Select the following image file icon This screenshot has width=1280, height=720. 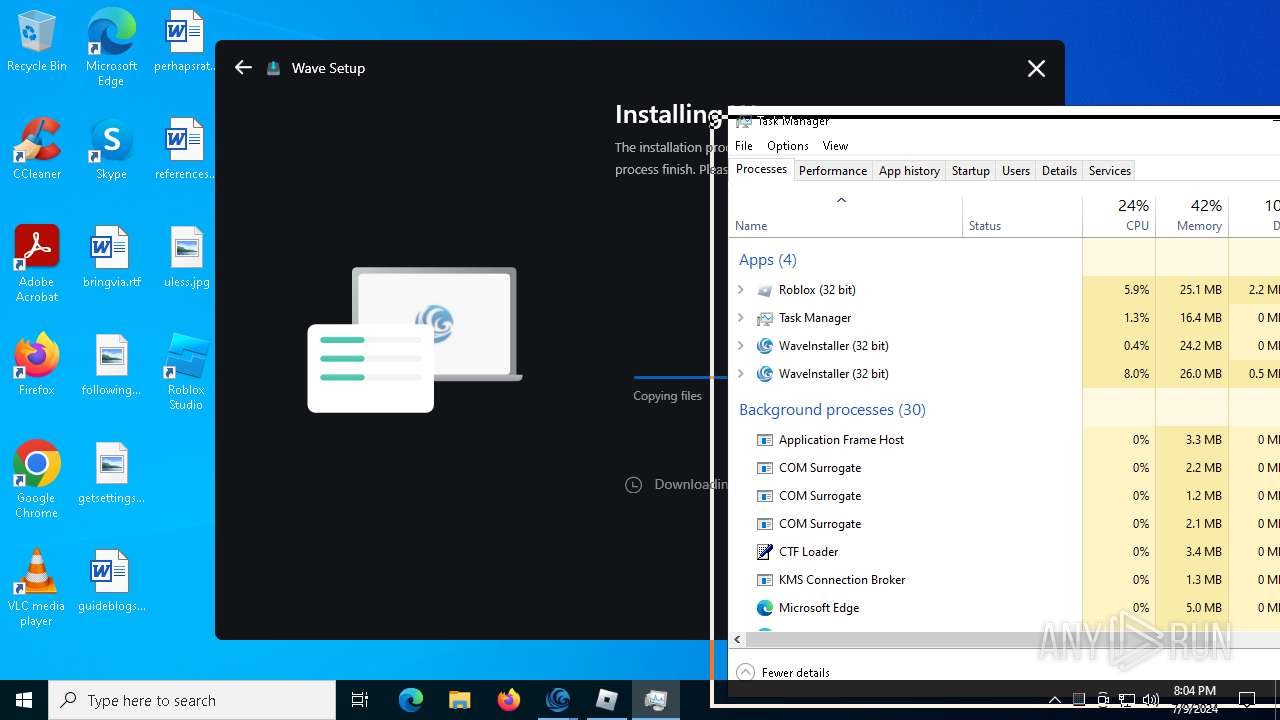[x=111, y=365]
